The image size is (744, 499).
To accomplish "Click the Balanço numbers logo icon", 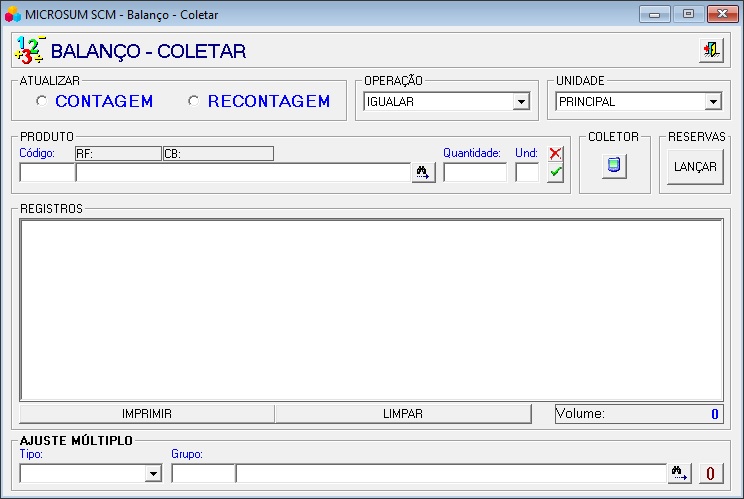I will click(29, 50).
